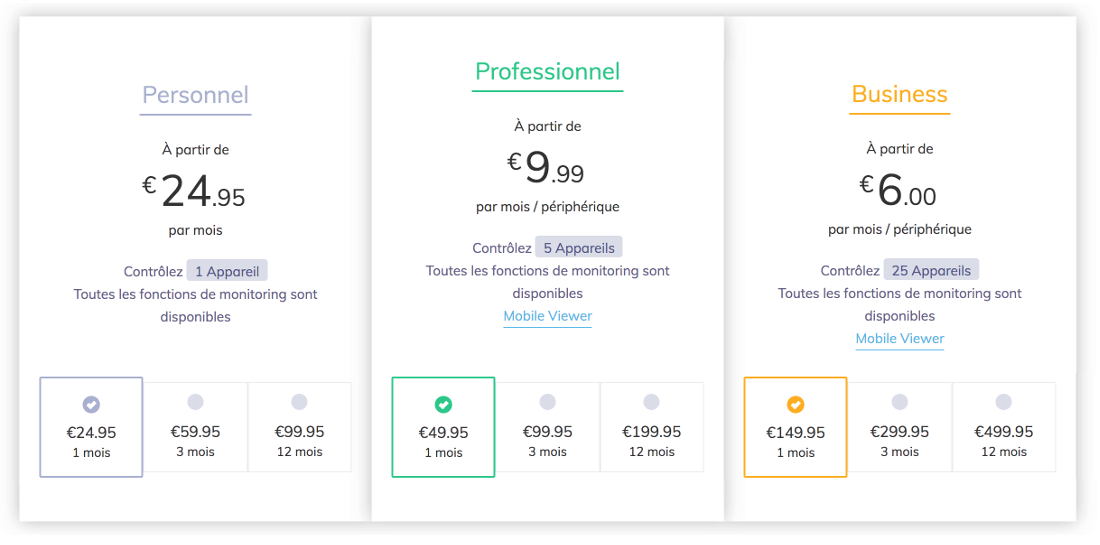This screenshot has width=1100, height=545.
Task: Pick Business 12 mois radio at €499.95
Action: pos(1003,402)
